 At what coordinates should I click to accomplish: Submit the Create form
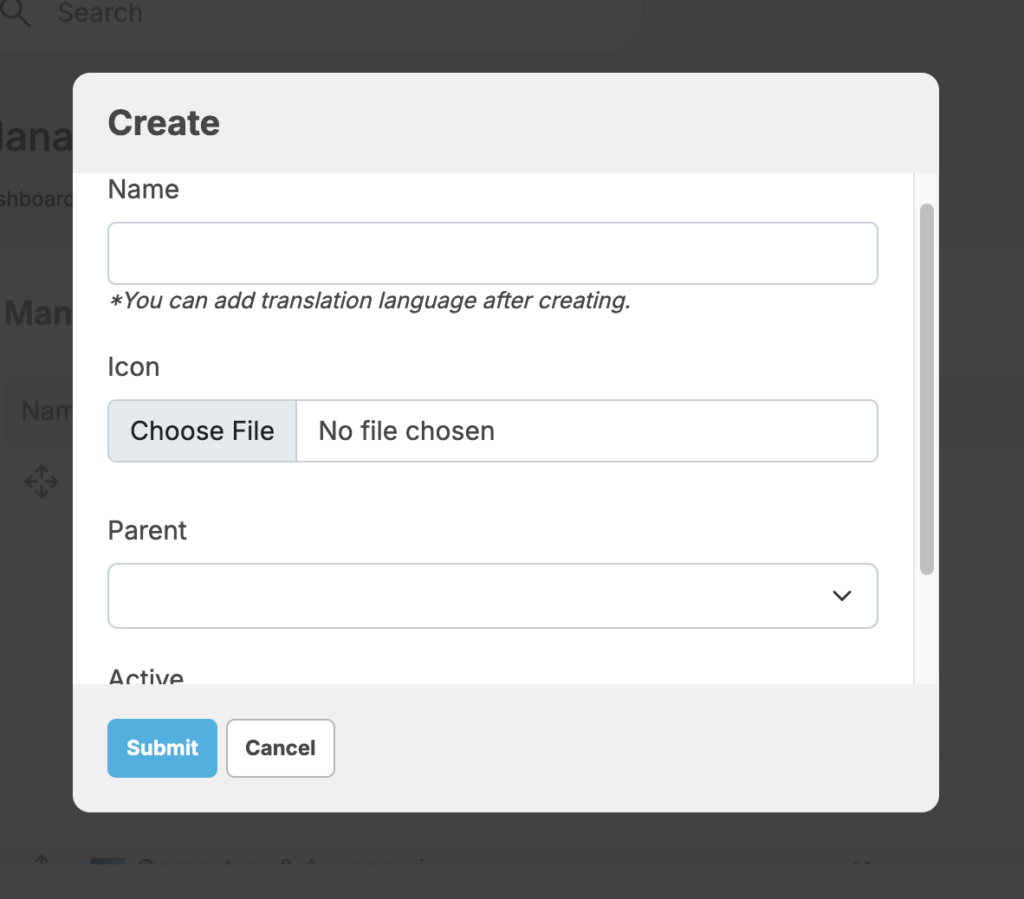click(162, 748)
